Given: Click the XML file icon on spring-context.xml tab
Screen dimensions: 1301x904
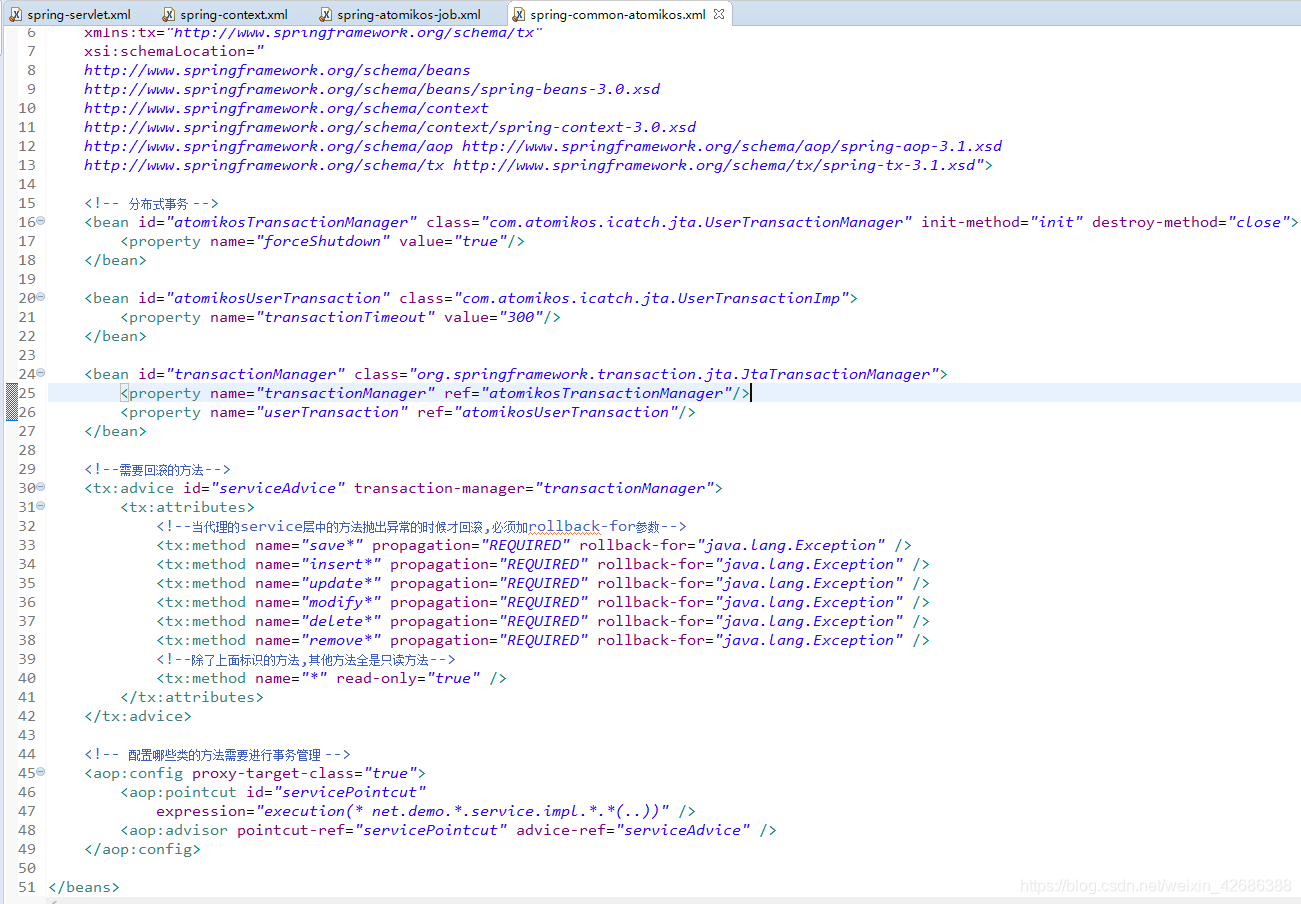Looking at the screenshot, I should (x=168, y=14).
